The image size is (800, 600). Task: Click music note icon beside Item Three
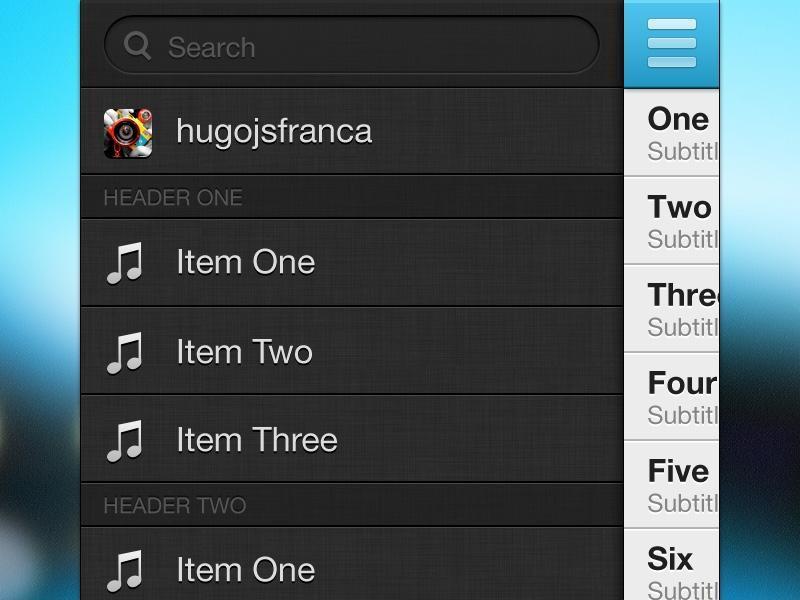[x=125, y=441]
